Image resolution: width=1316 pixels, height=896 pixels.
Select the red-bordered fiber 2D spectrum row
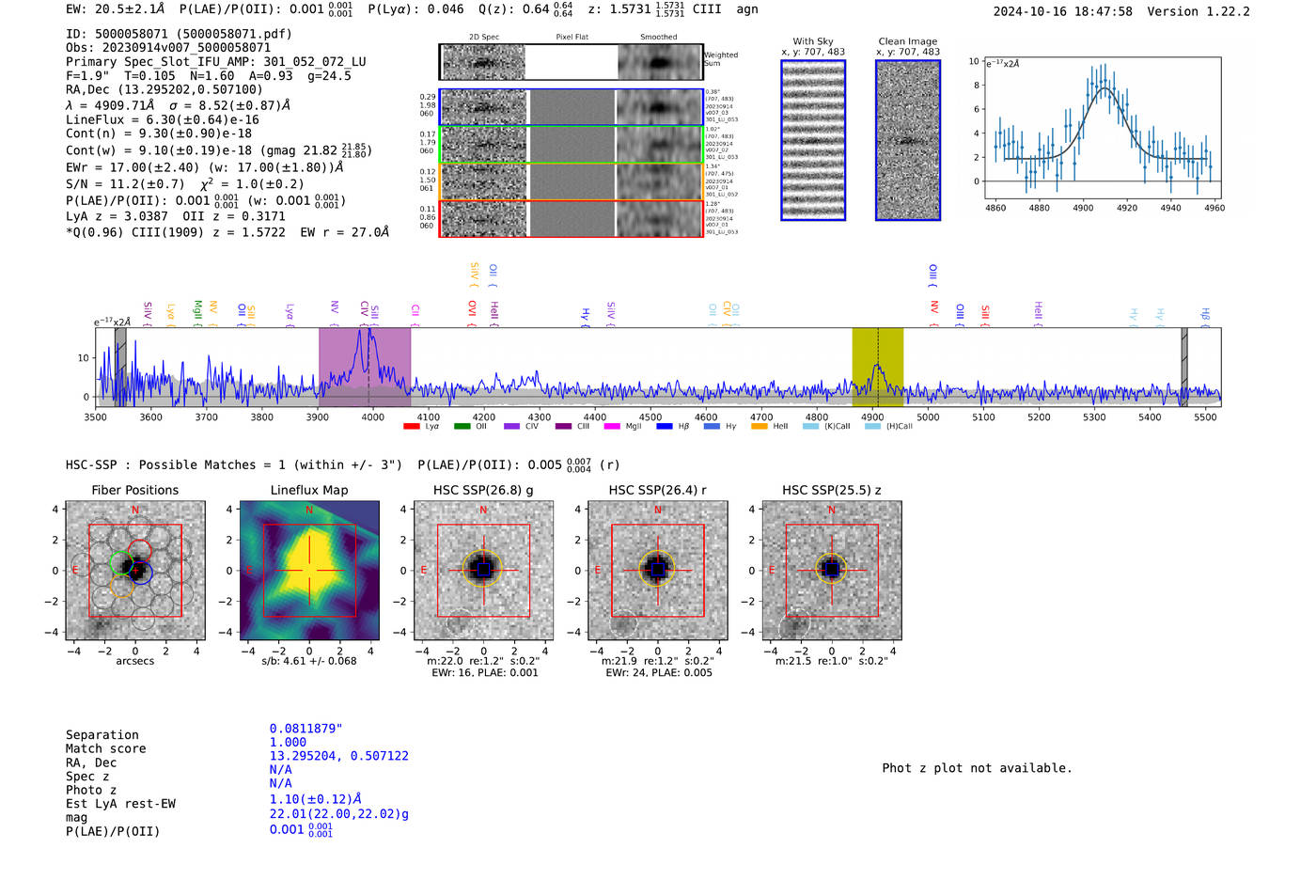(x=571, y=218)
